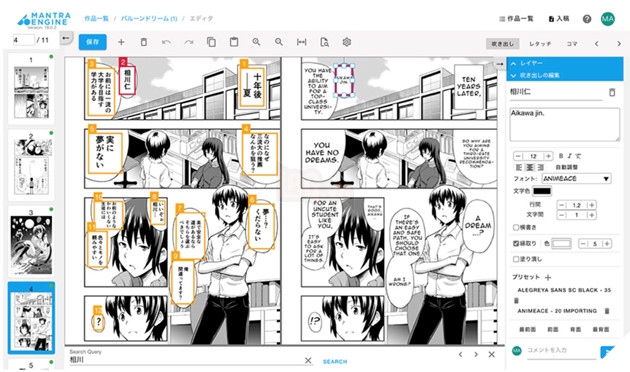
Task: Center-align the text
Action: click(x=530, y=167)
